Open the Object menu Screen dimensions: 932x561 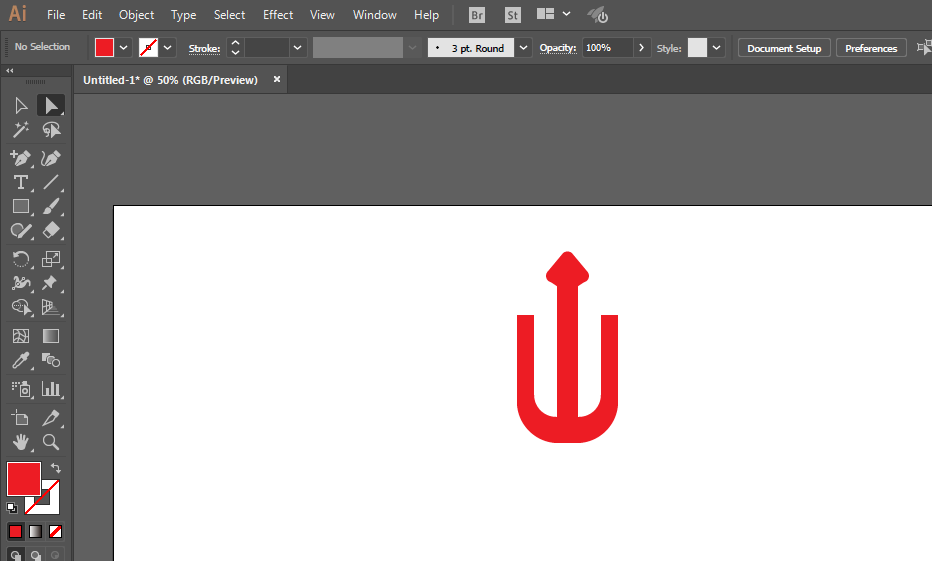pyautogui.click(x=136, y=15)
